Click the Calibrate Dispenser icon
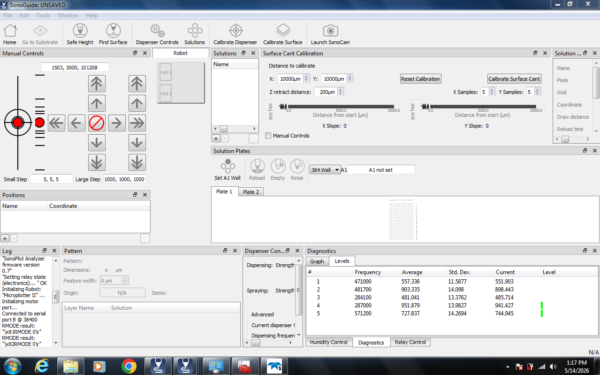600x375 pixels. pos(235,34)
